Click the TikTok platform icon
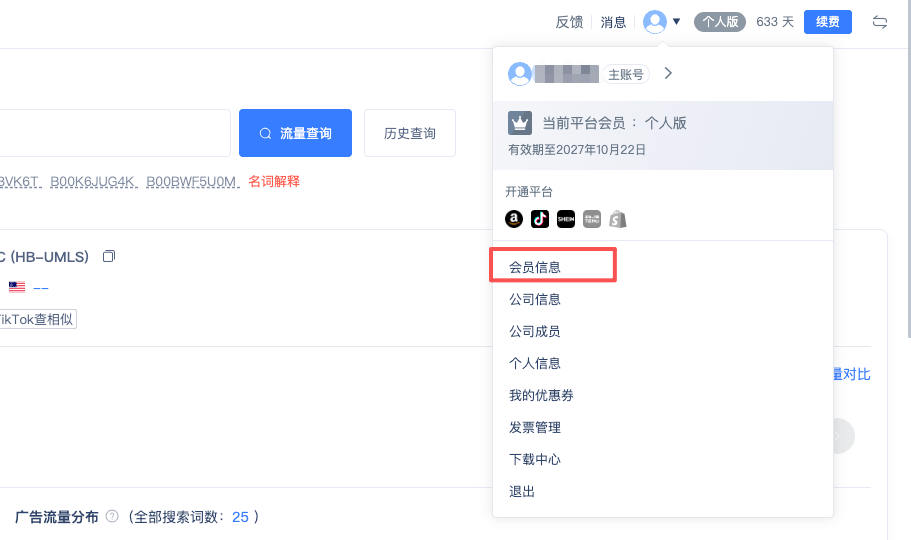Image resolution: width=911 pixels, height=540 pixels. pyautogui.click(x=540, y=219)
